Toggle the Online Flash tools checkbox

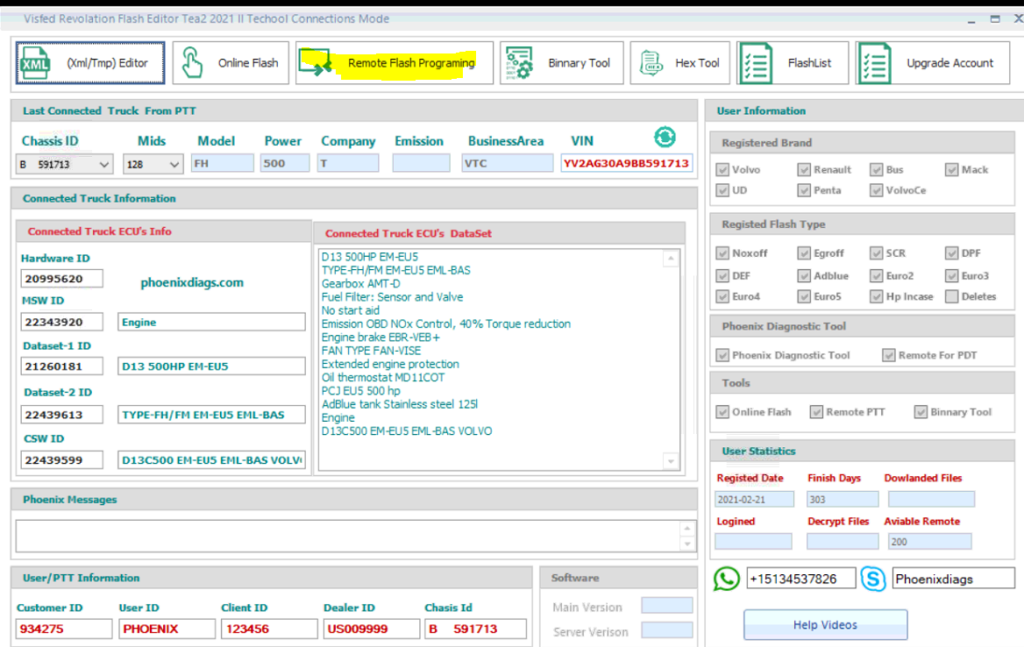click(x=722, y=412)
